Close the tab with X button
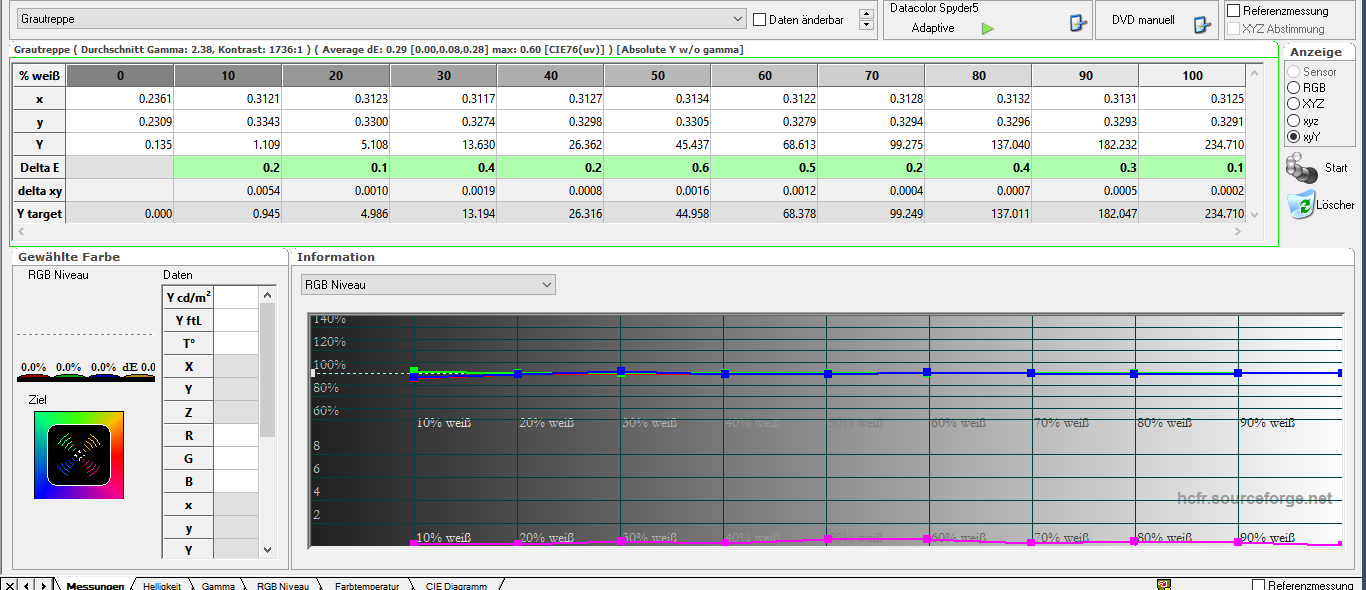Viewport: 1366px width, 590px height. [9, 584]
